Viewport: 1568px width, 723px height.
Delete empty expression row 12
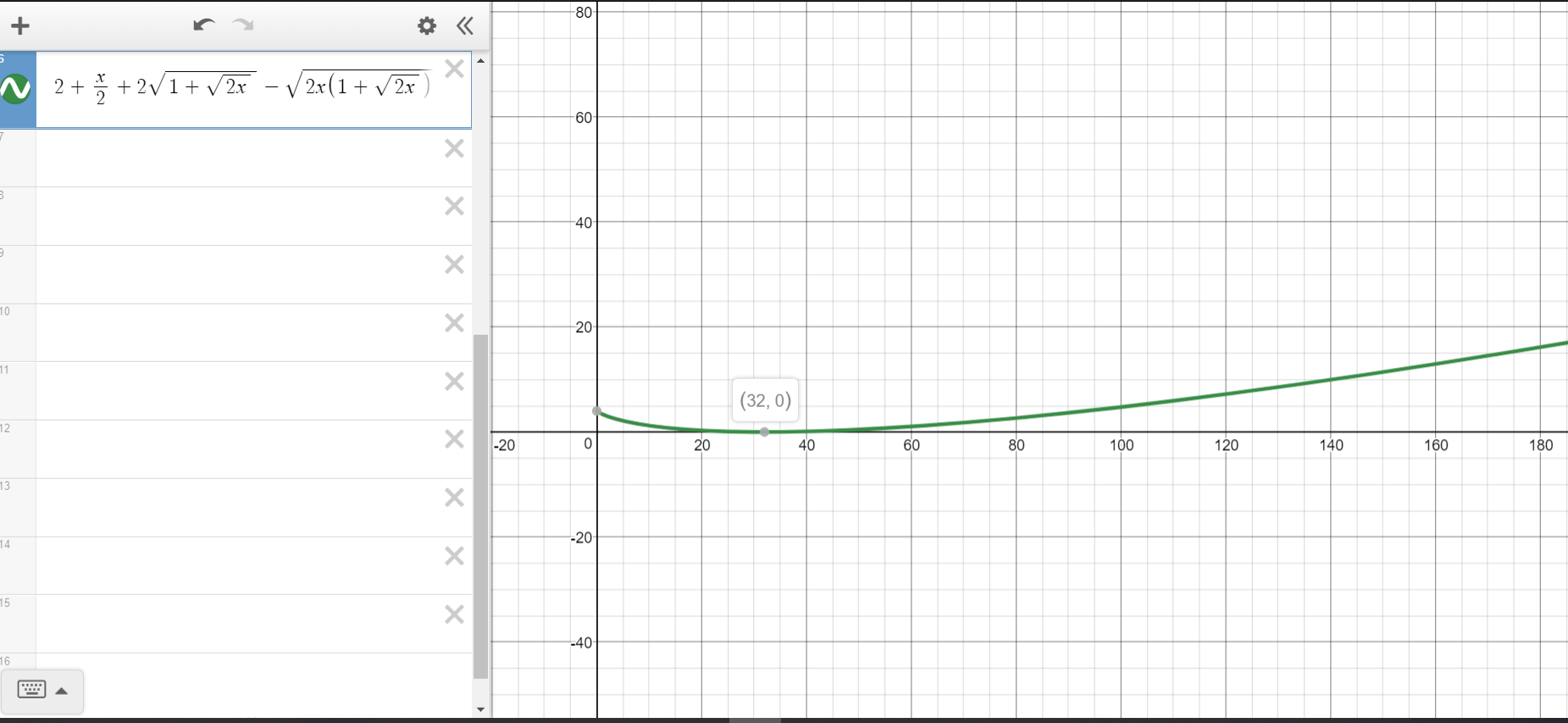(454, 439)
